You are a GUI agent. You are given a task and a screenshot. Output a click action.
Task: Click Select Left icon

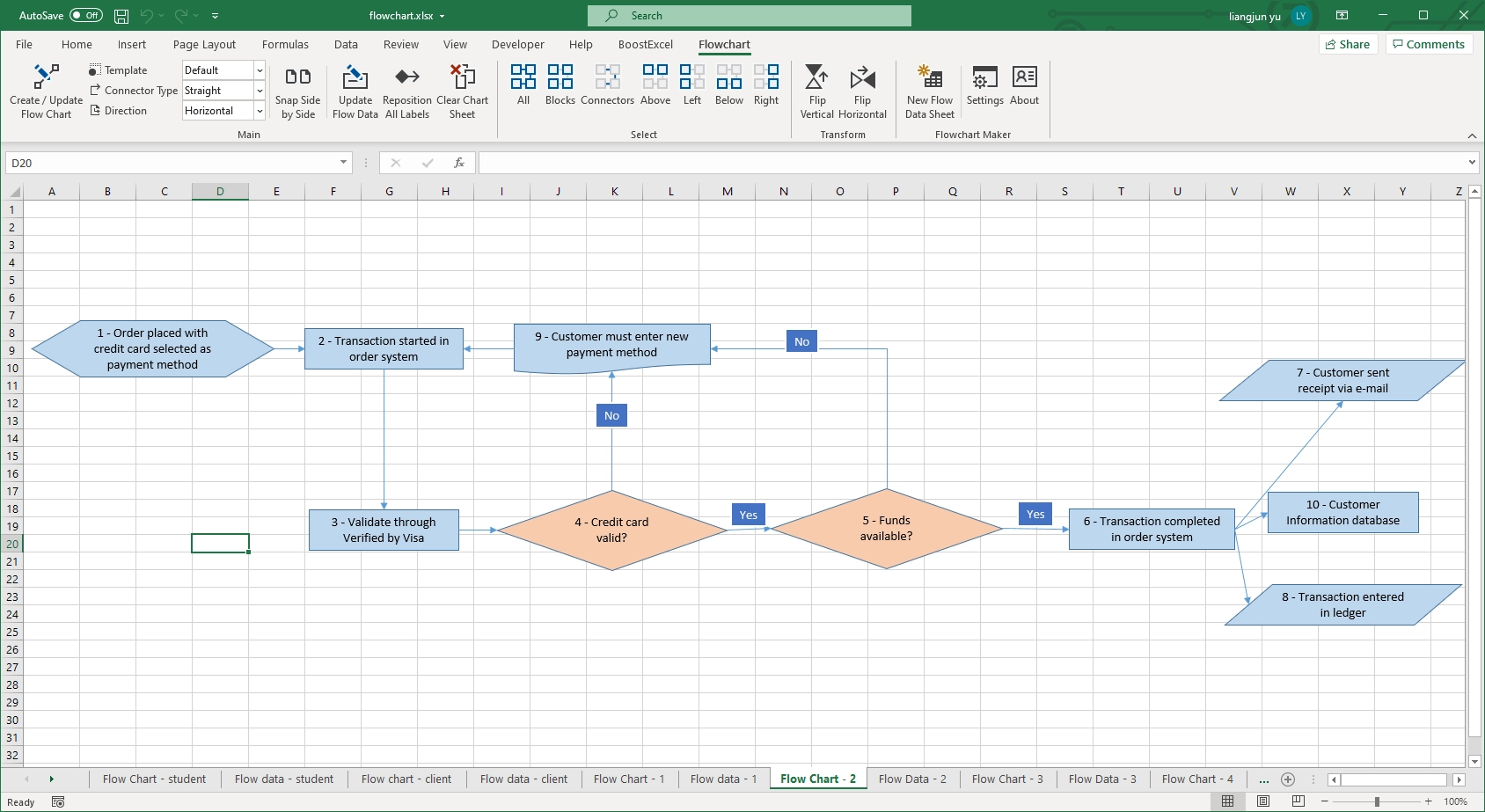(692, 77)
